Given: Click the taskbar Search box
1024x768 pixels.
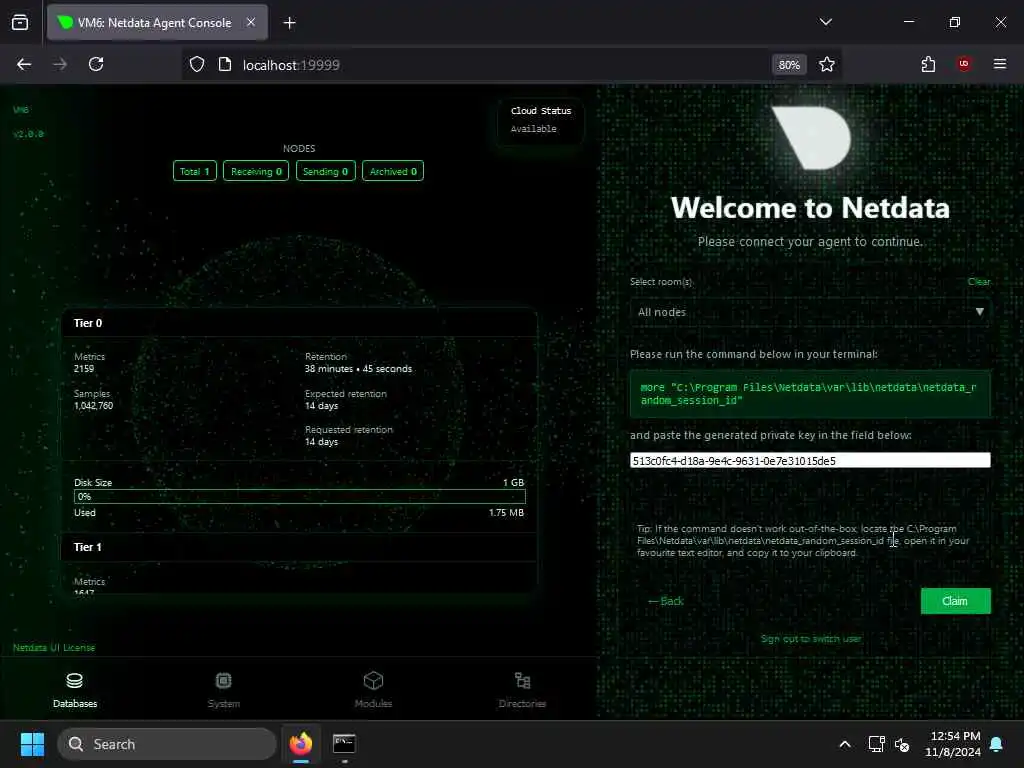Looking at the screenshot, I should pos(167,744).
